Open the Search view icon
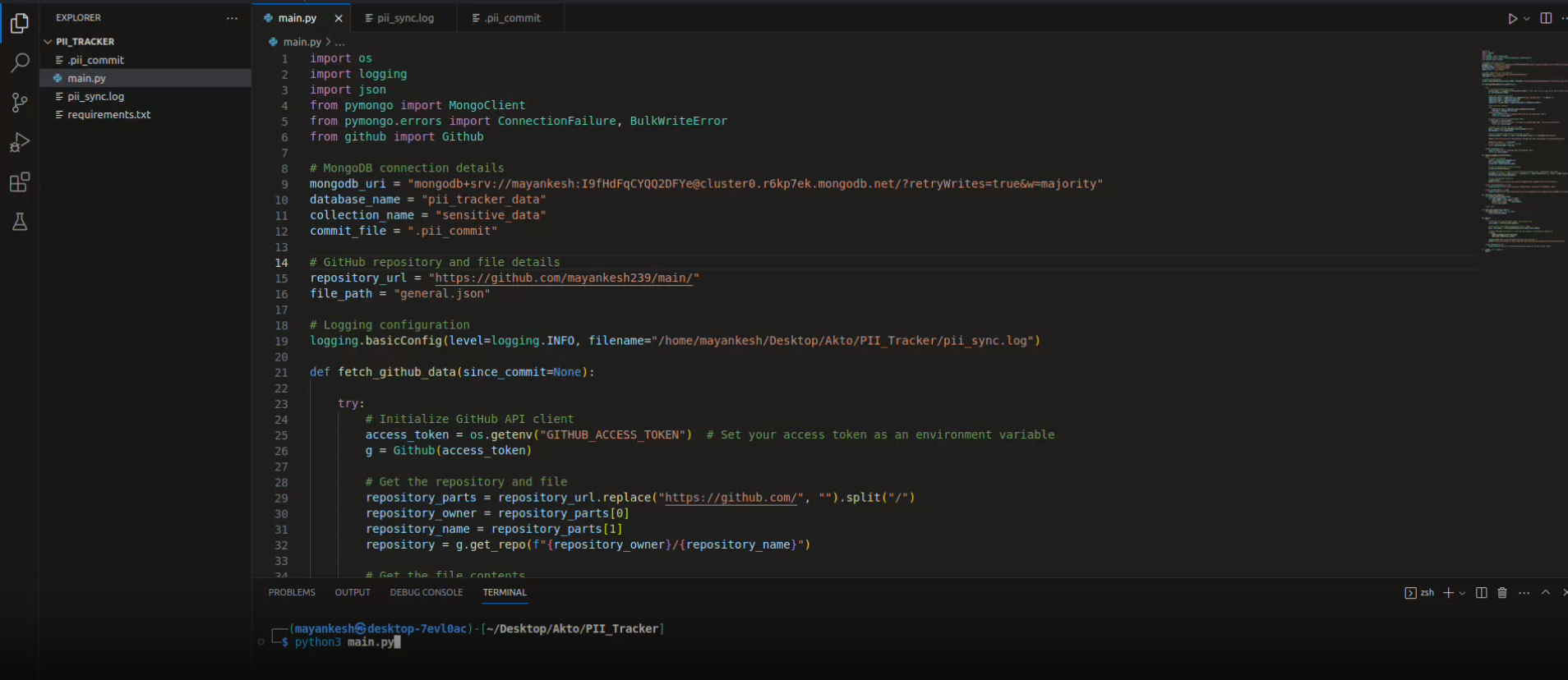Viewport: 1568px width, 680px height. [20, 62]
